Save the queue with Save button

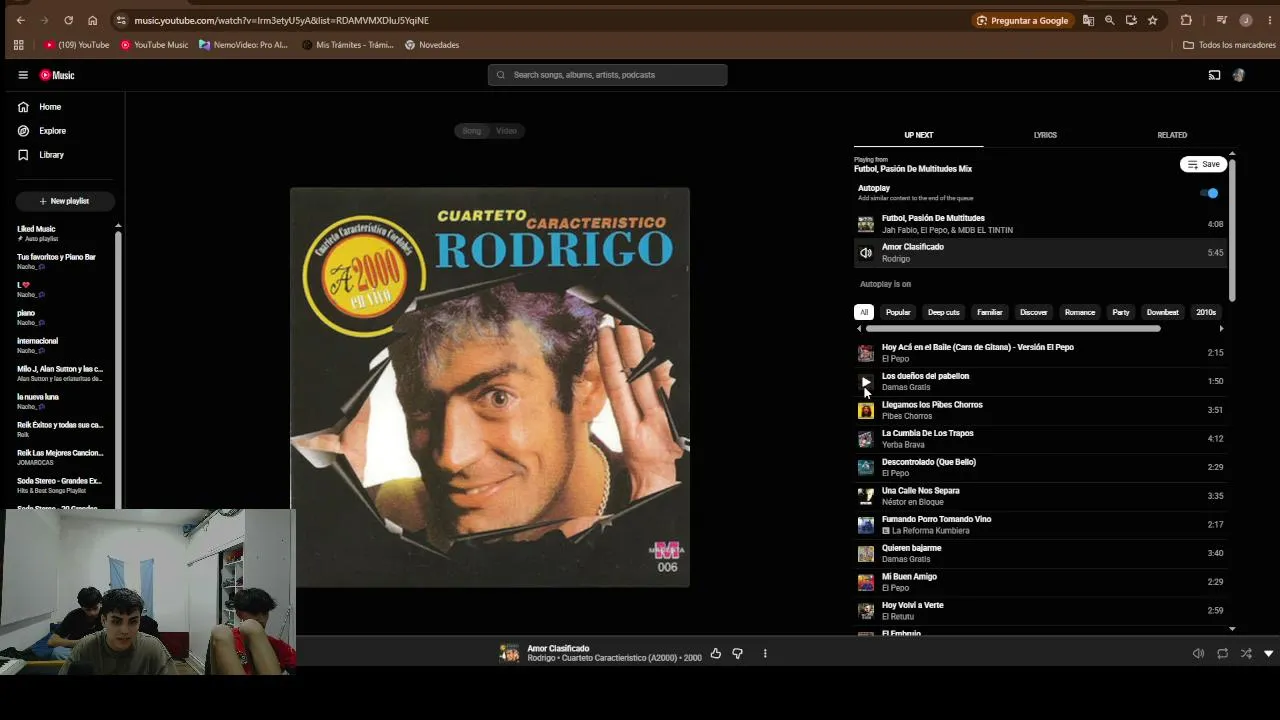(x=1203, y=164)
